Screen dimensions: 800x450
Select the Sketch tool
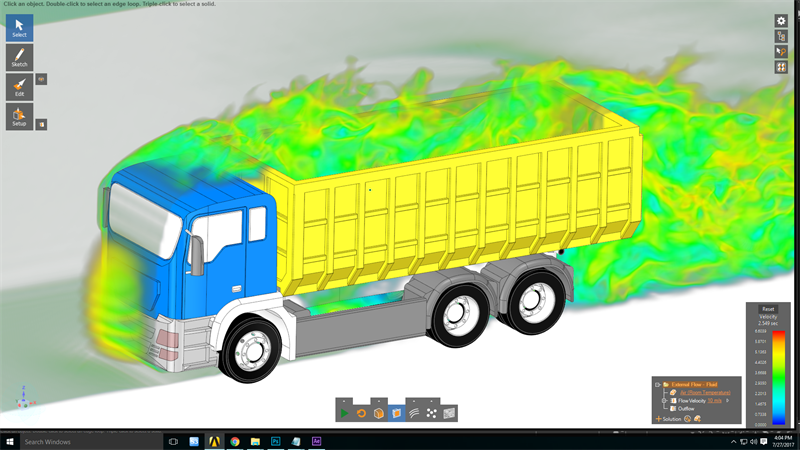pyautogui.click(x=19, y=57)
